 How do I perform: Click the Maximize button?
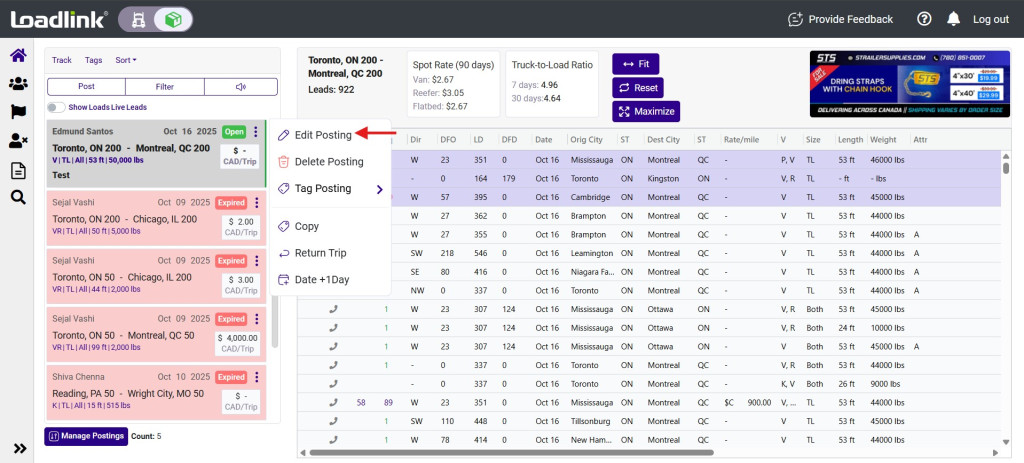coord(646,111)
